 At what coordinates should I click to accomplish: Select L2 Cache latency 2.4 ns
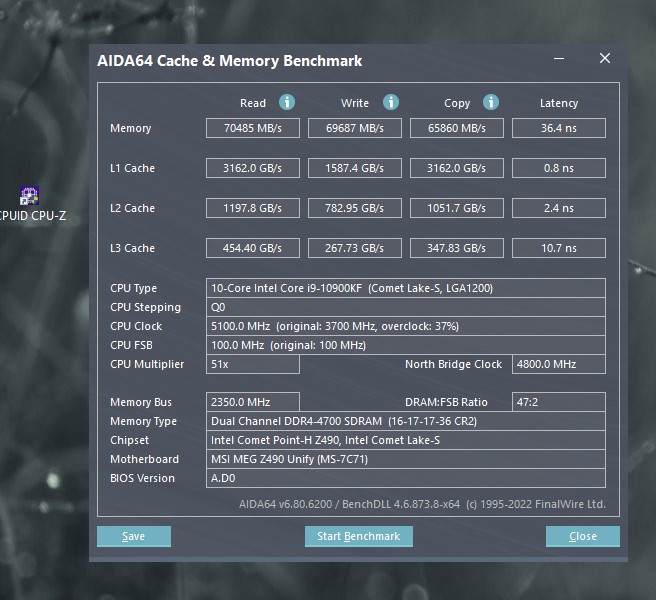coord(559,208)
